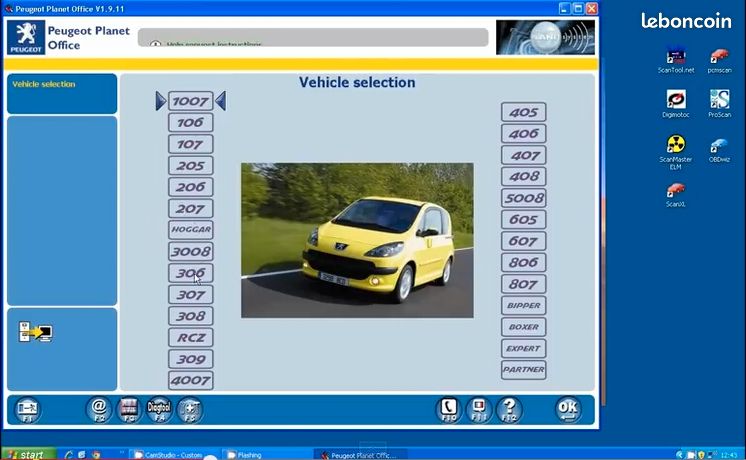Select the EXPERT vehicle
The width and height of the screenshot is (746, 460).
click(x=524, y=348)
